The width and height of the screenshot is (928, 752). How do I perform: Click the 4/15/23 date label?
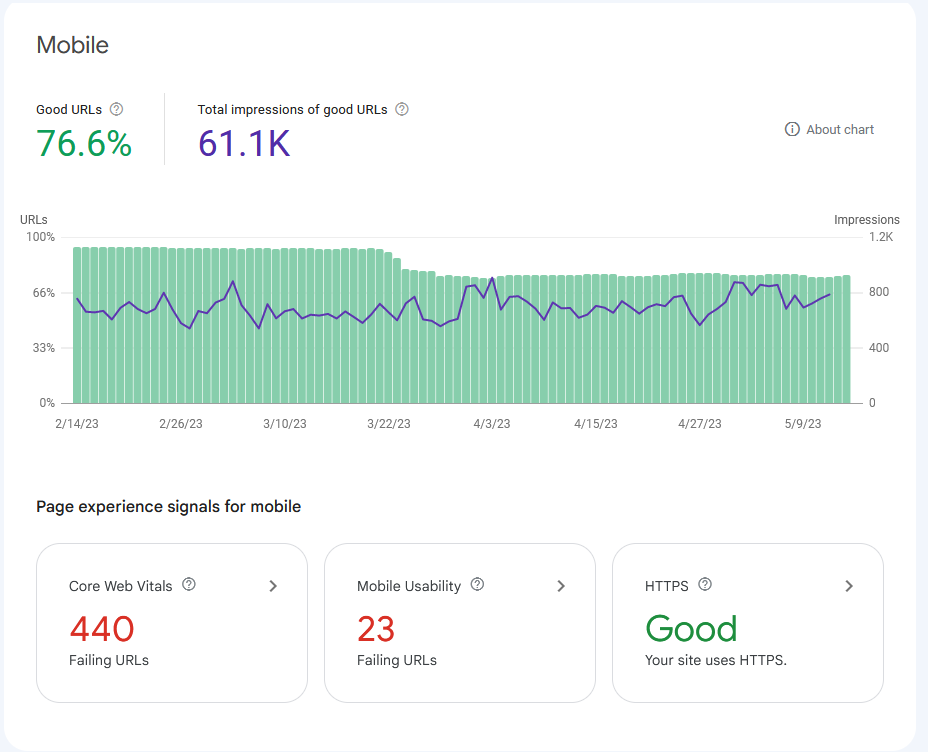[596, 424]
